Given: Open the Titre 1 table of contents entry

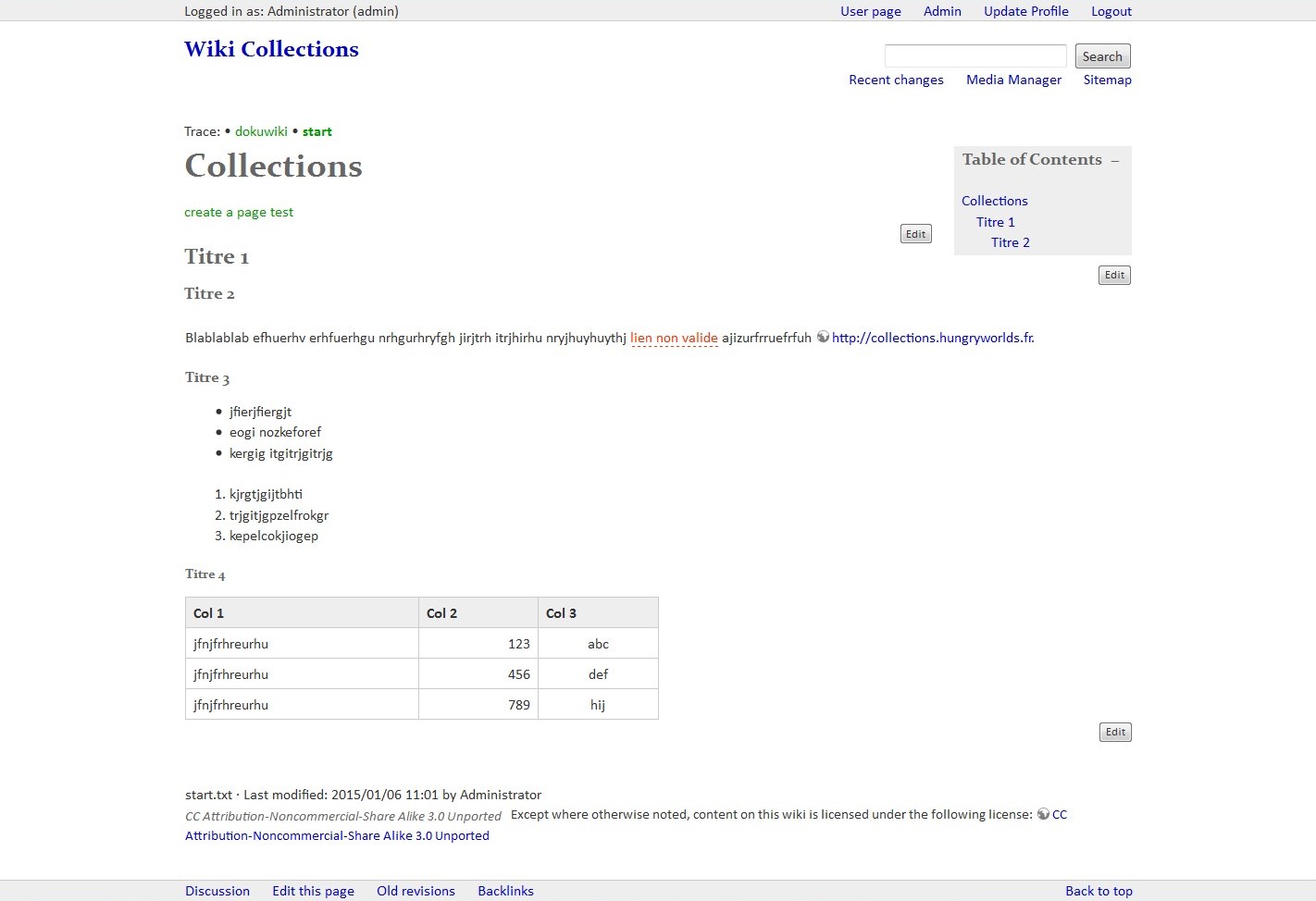Looking at the screenshot, I should pos(995,222).
